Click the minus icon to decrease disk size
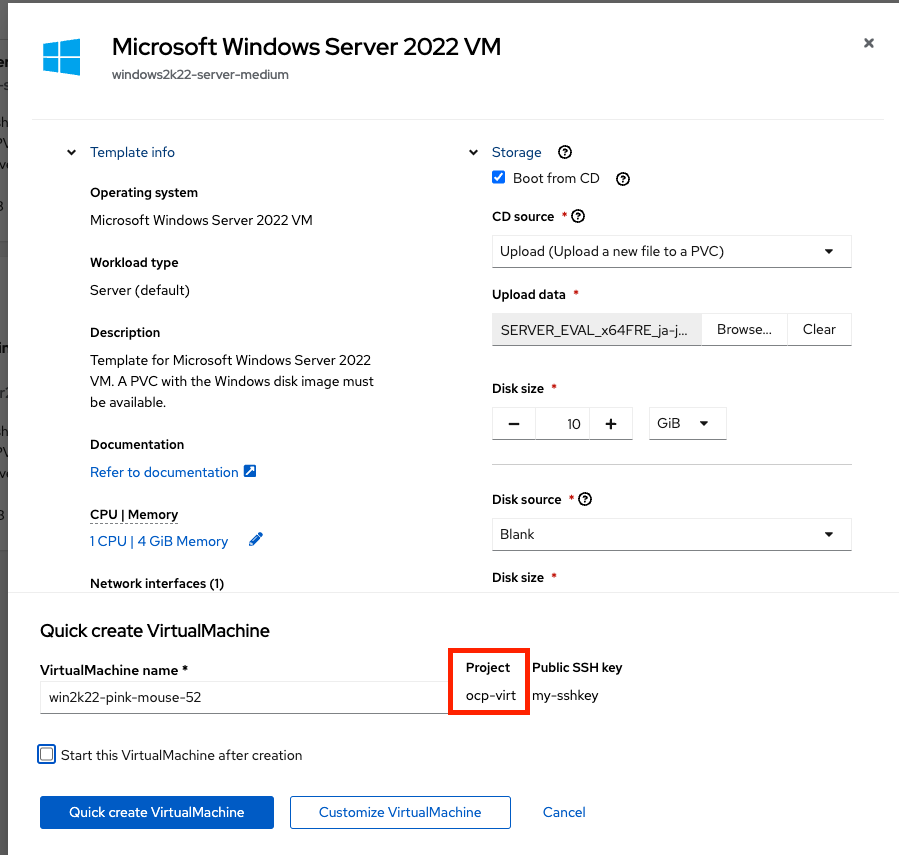 [x=514, y=423]
